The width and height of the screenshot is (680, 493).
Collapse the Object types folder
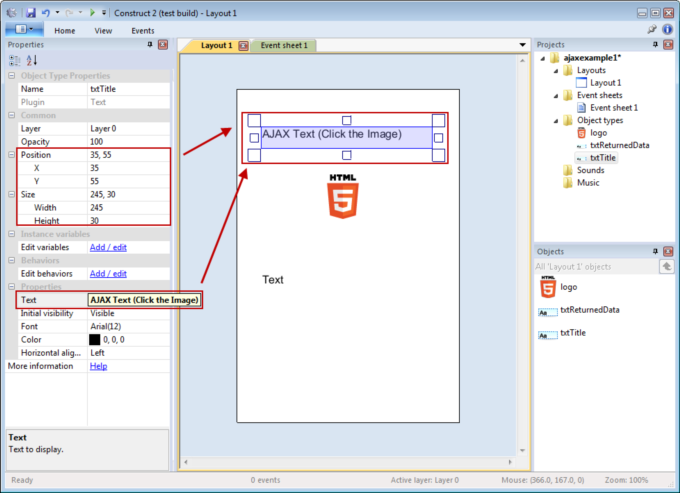click(x=556, y=121)
